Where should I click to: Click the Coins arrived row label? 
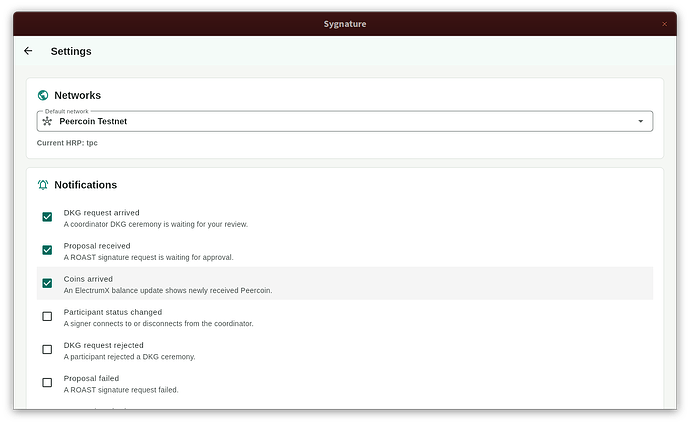88,279
